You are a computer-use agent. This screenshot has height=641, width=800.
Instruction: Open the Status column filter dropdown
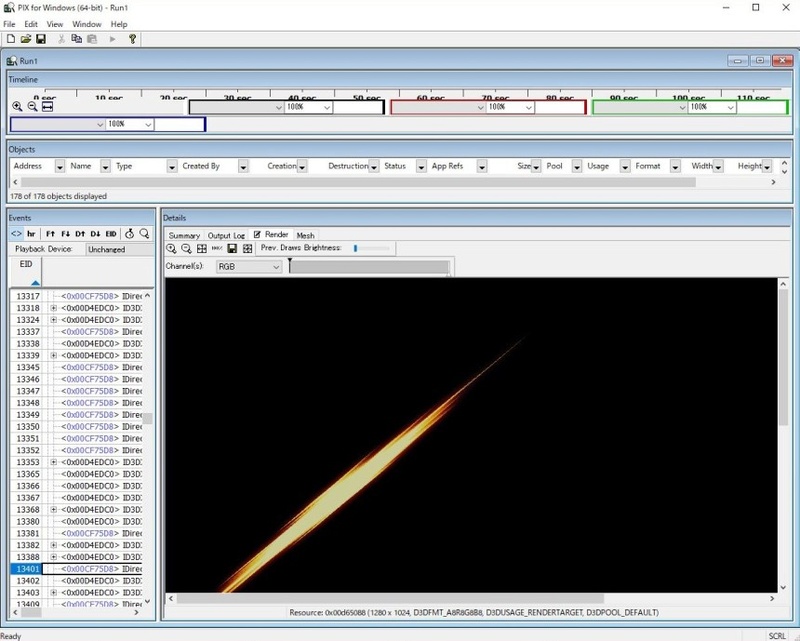(x=421, y=166)
